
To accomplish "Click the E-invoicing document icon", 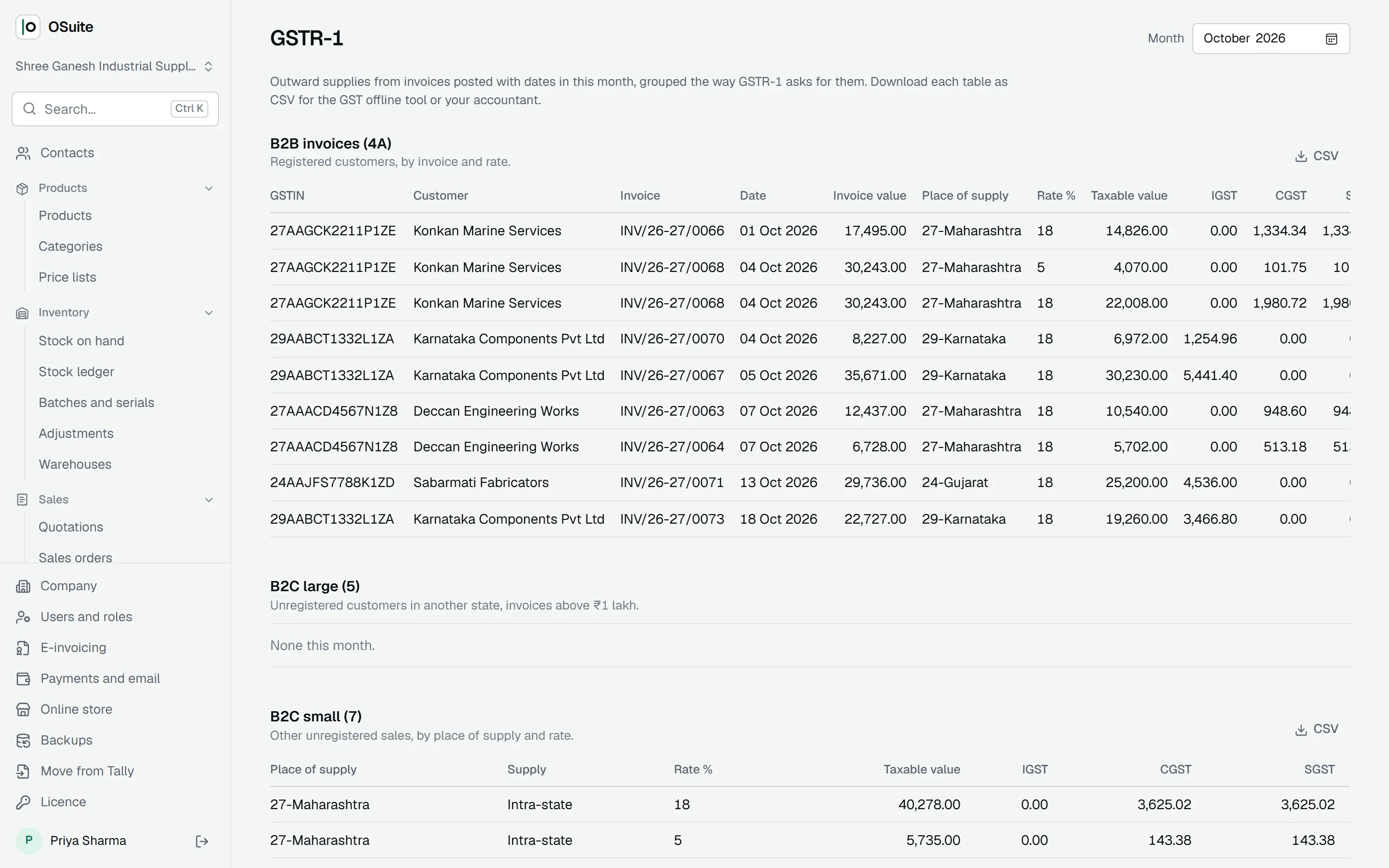I will (23, 648).
